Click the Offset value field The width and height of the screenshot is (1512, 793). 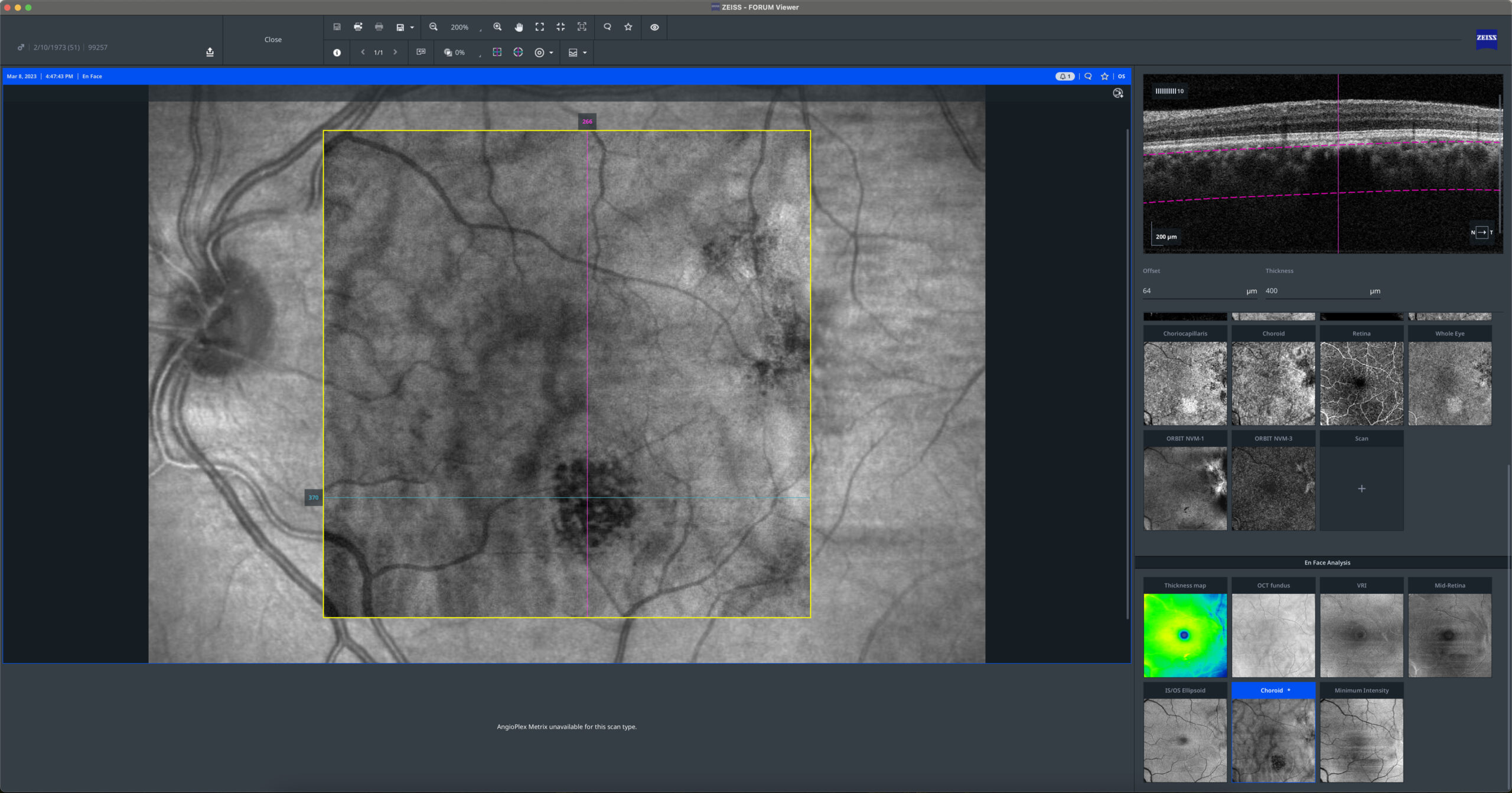[1200, 291]
